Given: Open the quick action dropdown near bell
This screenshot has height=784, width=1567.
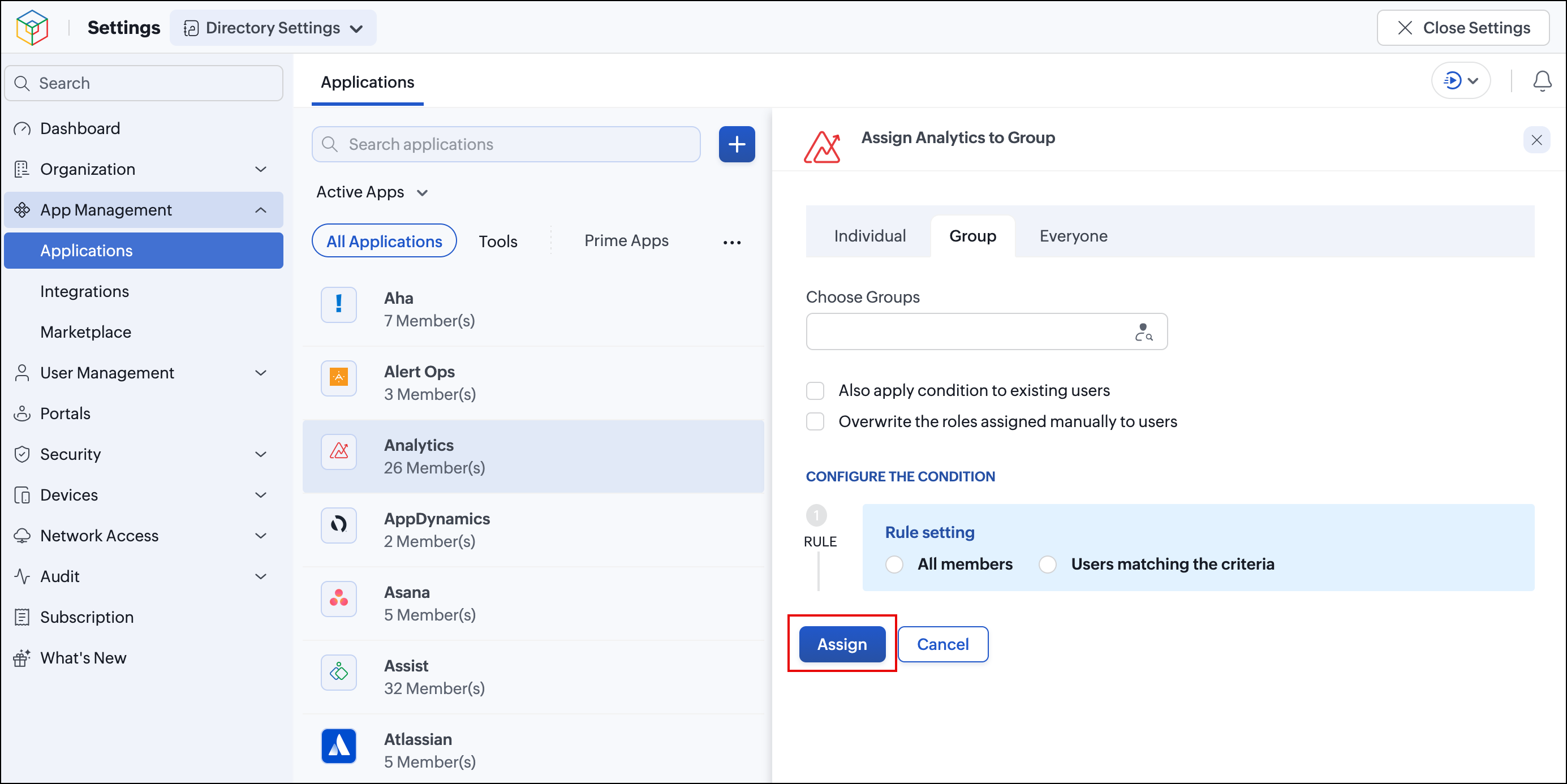Looking at the screenshot, I should click(1461, 80).
